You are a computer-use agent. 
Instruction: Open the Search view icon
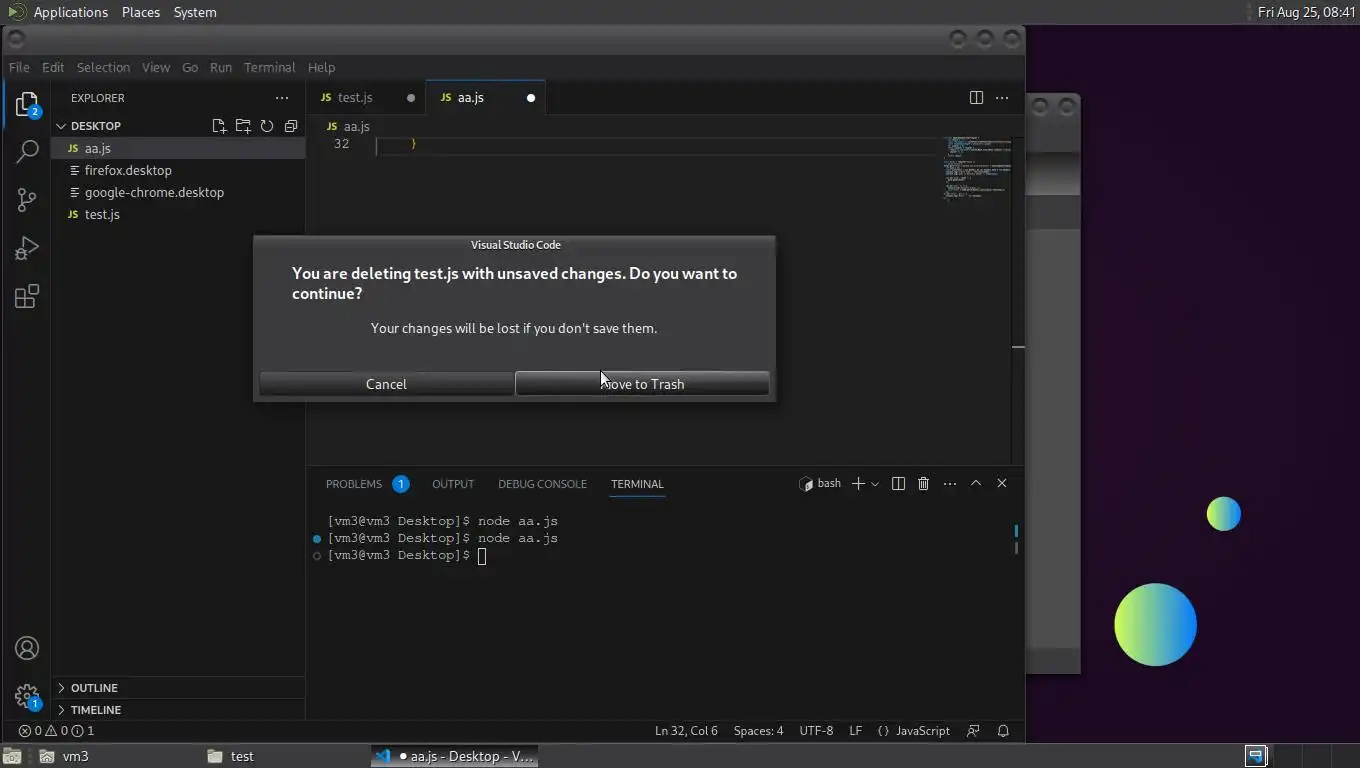pyautogui.click(x=27, y=152)
